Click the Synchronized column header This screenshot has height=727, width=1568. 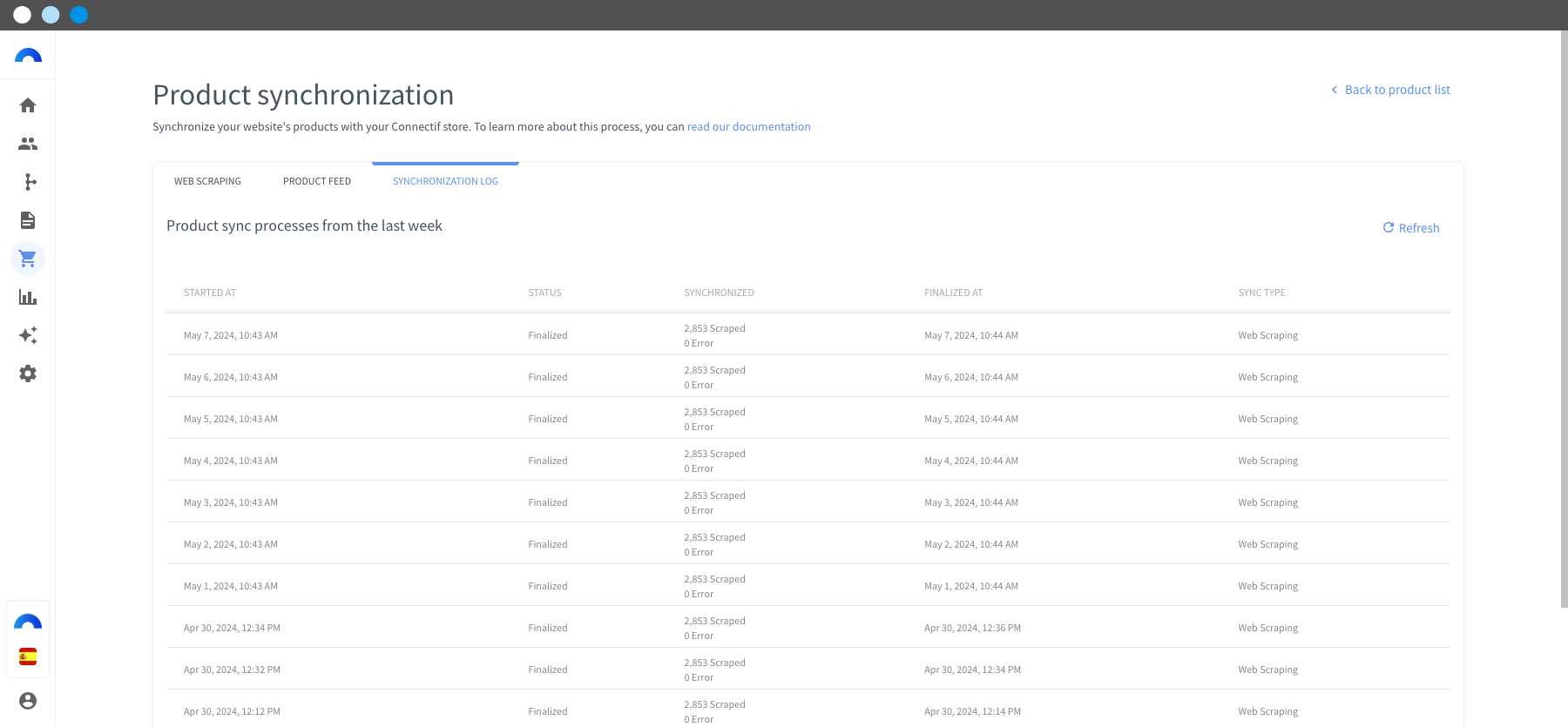point(720,293)
